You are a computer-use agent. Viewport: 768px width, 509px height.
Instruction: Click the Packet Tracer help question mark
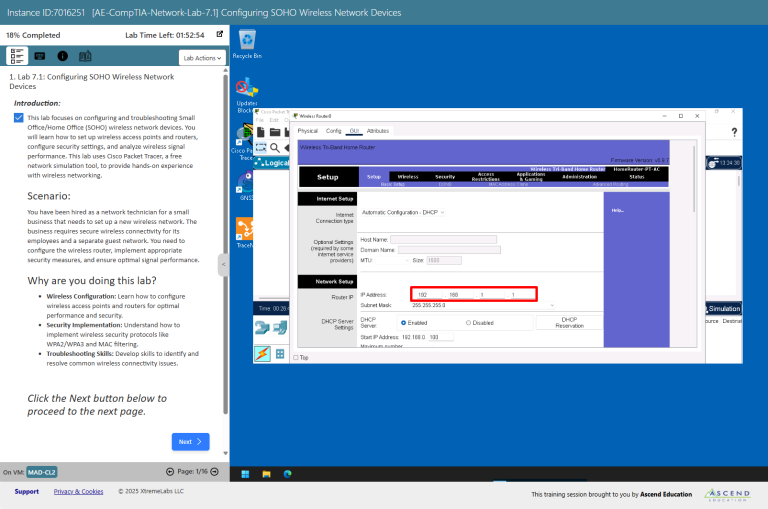(x=734, y=132)
